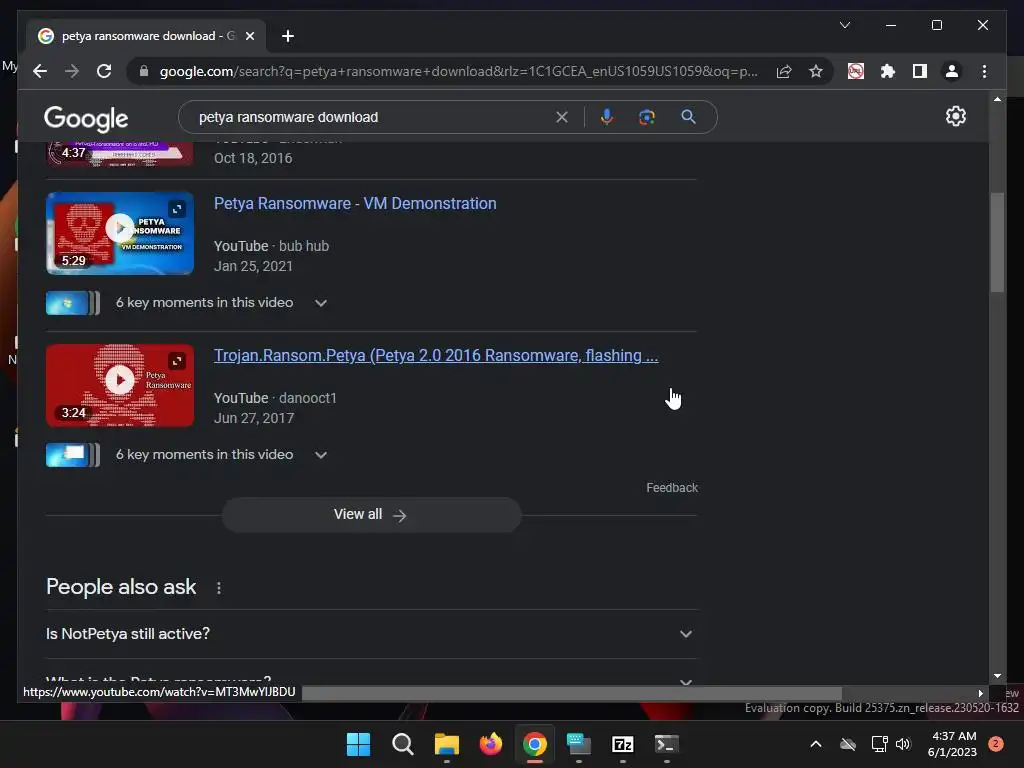Viewport: 1024px width, 768px height.
Task: Click the browser forward arrow
Action: pyautogui.click(x=72, y=71)
